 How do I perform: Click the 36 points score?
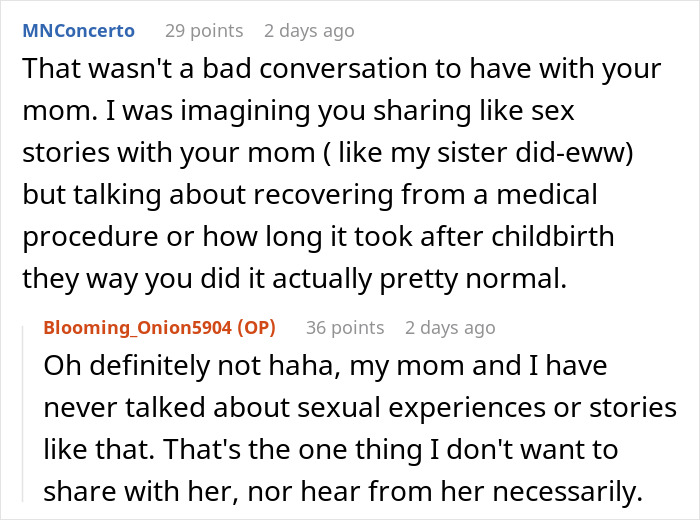tap(345, 328)
